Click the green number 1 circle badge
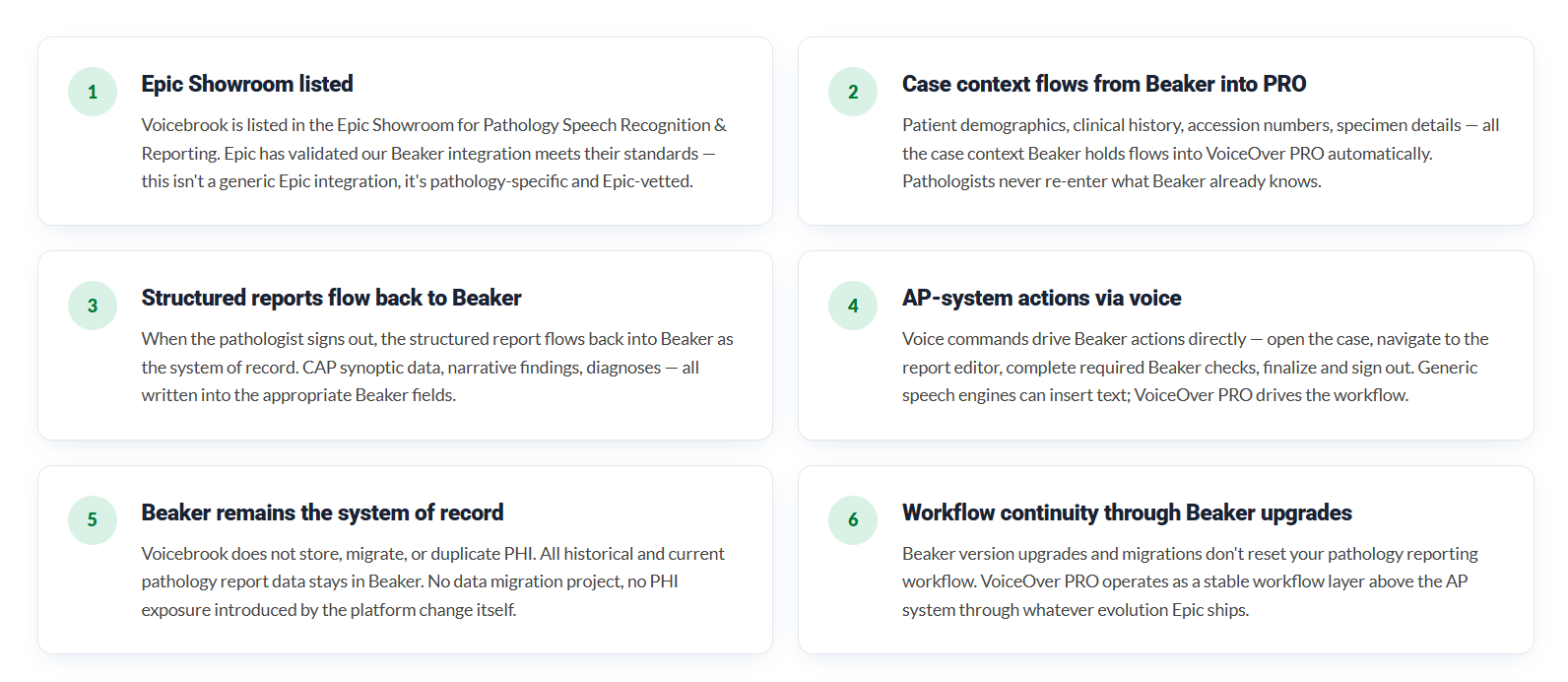This screenshot has width=1568, height=682. coord(93,92)
